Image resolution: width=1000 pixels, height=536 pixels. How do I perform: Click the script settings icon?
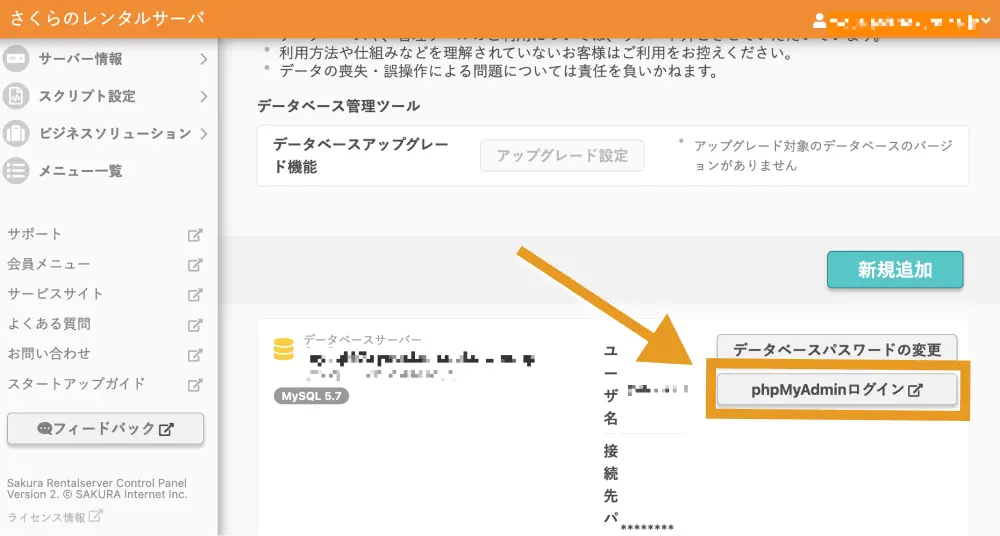tap(16, 96)
